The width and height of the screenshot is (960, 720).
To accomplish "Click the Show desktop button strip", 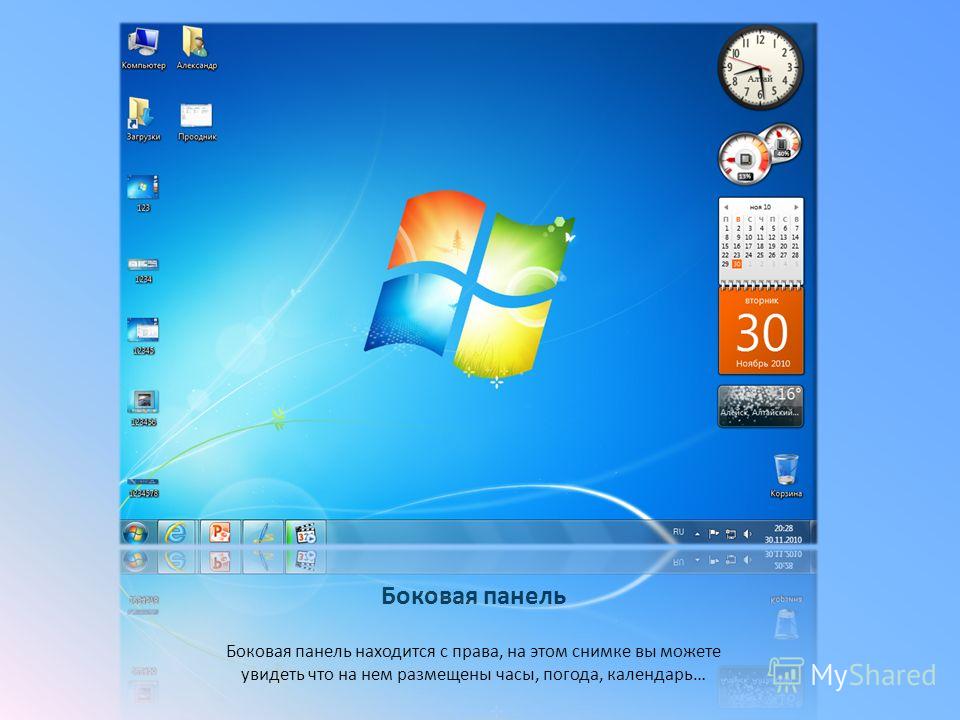I will (812, 533).
